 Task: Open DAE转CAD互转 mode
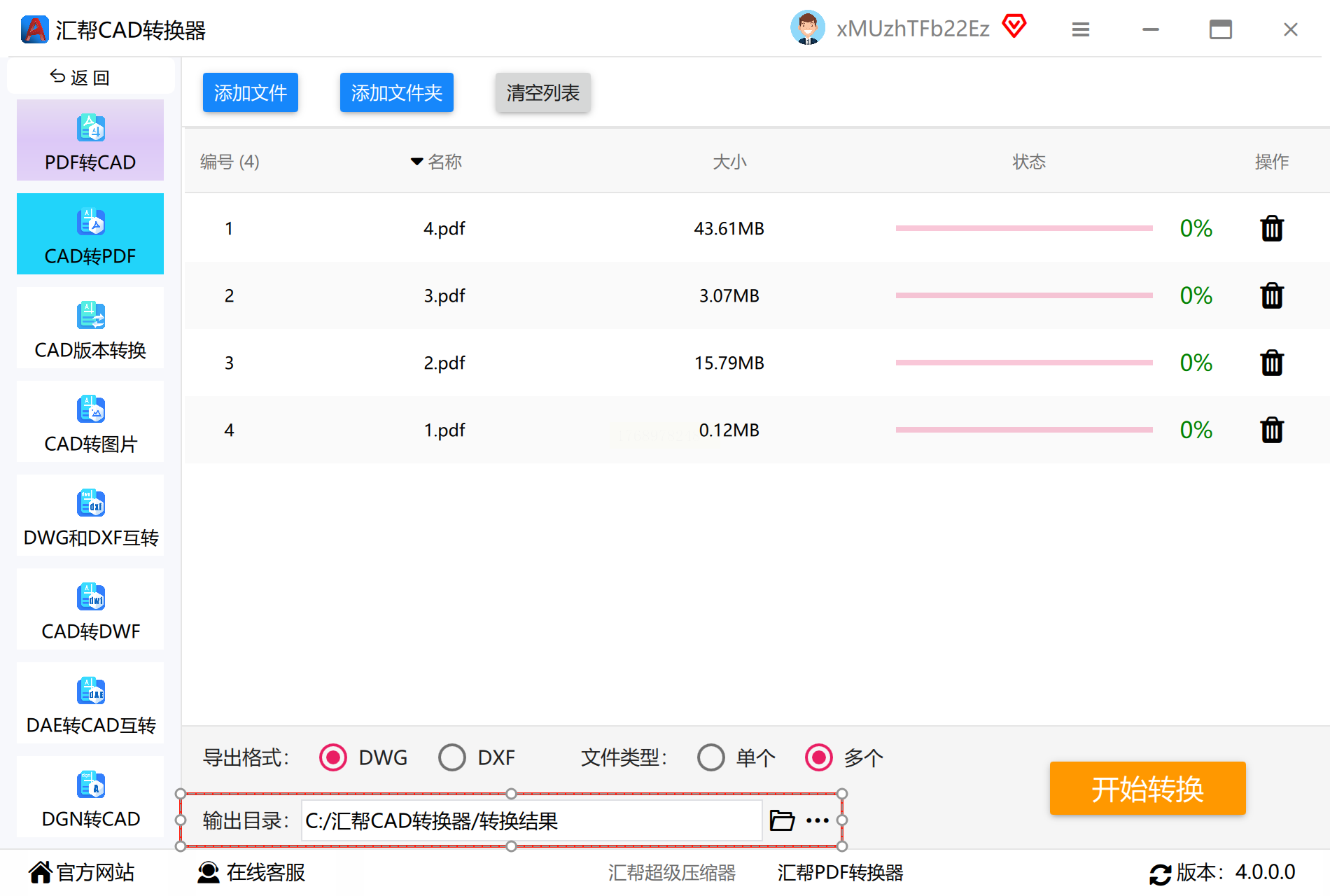click(x=90, y=703)
